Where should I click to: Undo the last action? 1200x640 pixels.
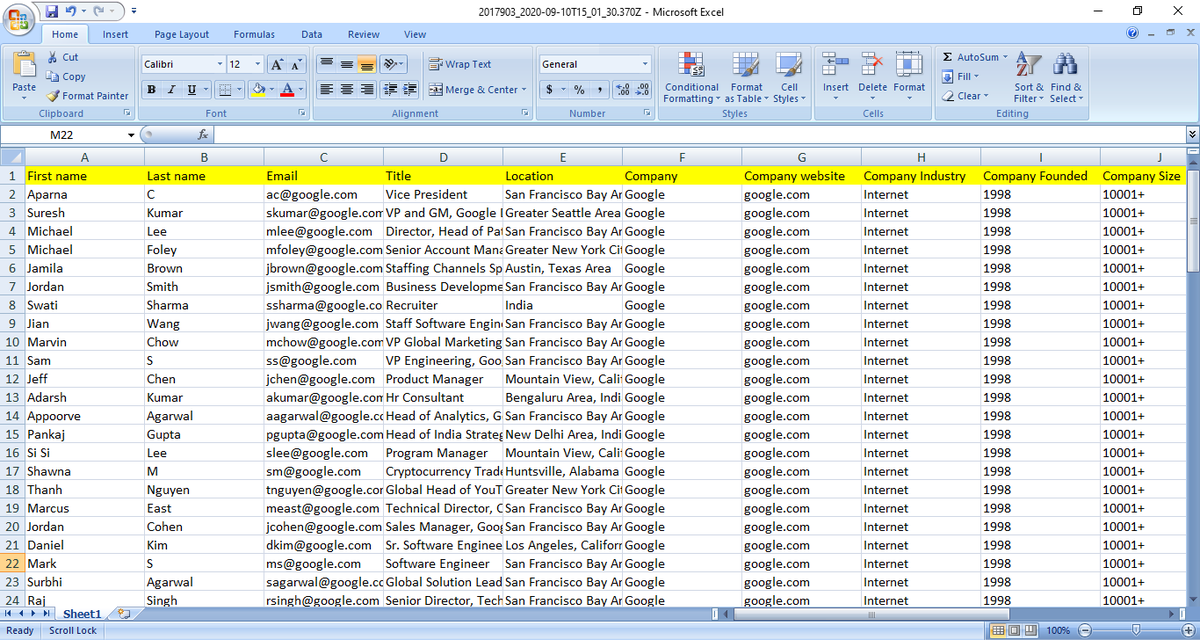[x=73, y=11]
